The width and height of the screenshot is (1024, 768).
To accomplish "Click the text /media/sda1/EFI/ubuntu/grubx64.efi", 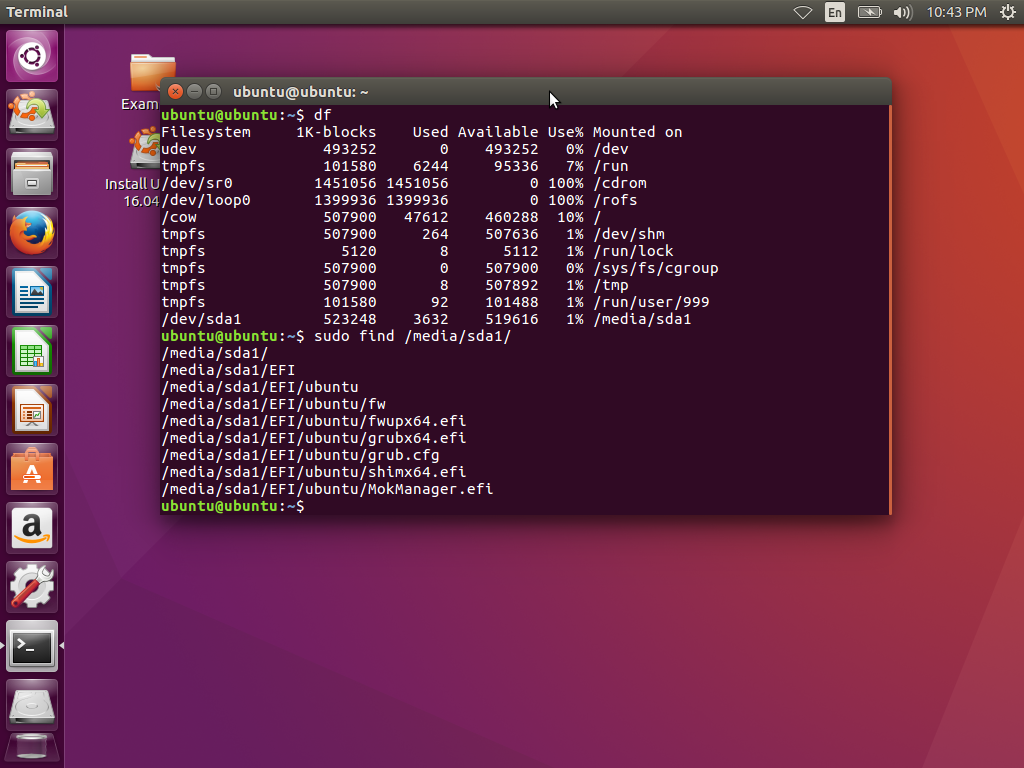I will coord(313,438).
